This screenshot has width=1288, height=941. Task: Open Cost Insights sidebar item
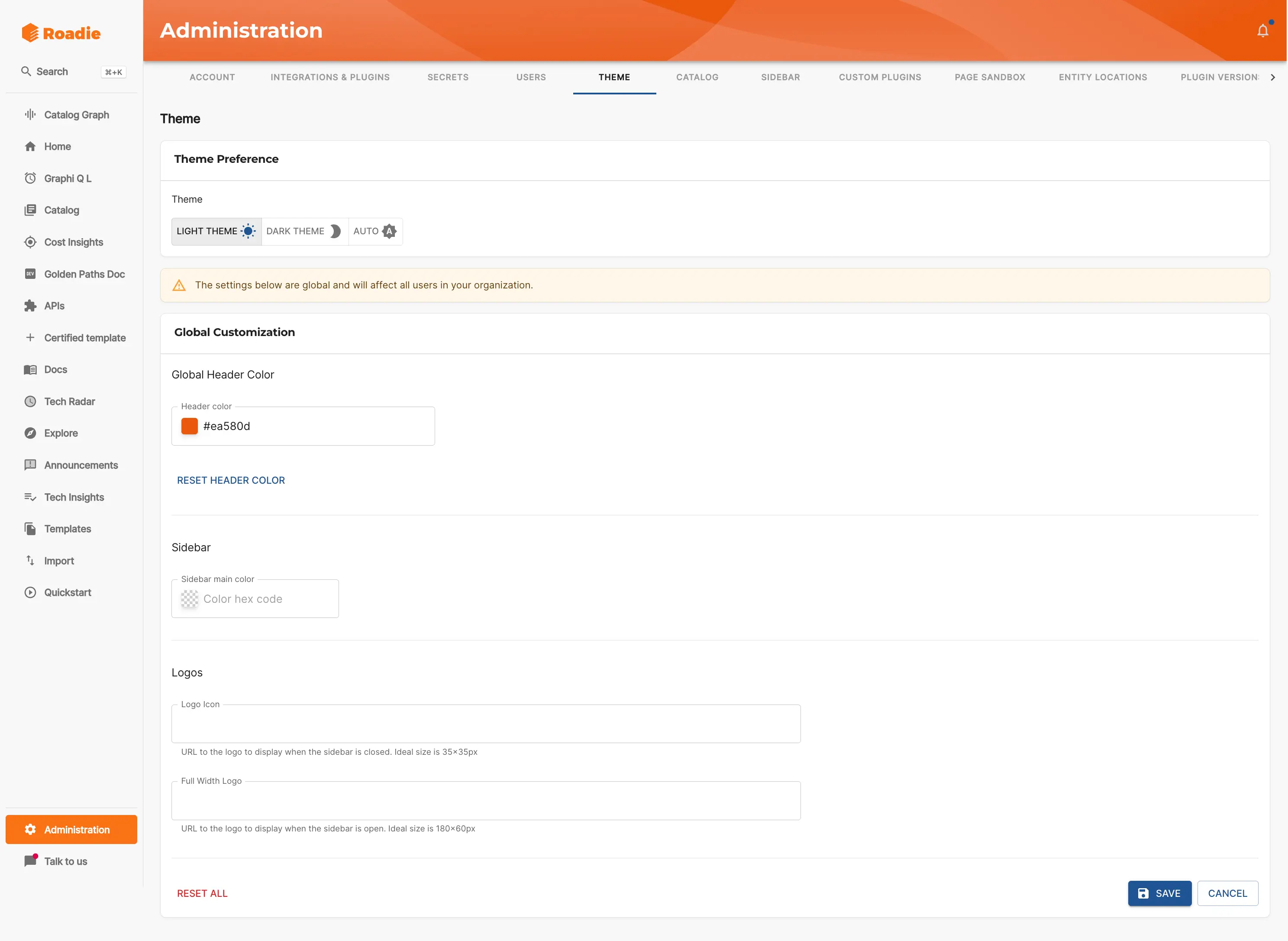point(74,242)
